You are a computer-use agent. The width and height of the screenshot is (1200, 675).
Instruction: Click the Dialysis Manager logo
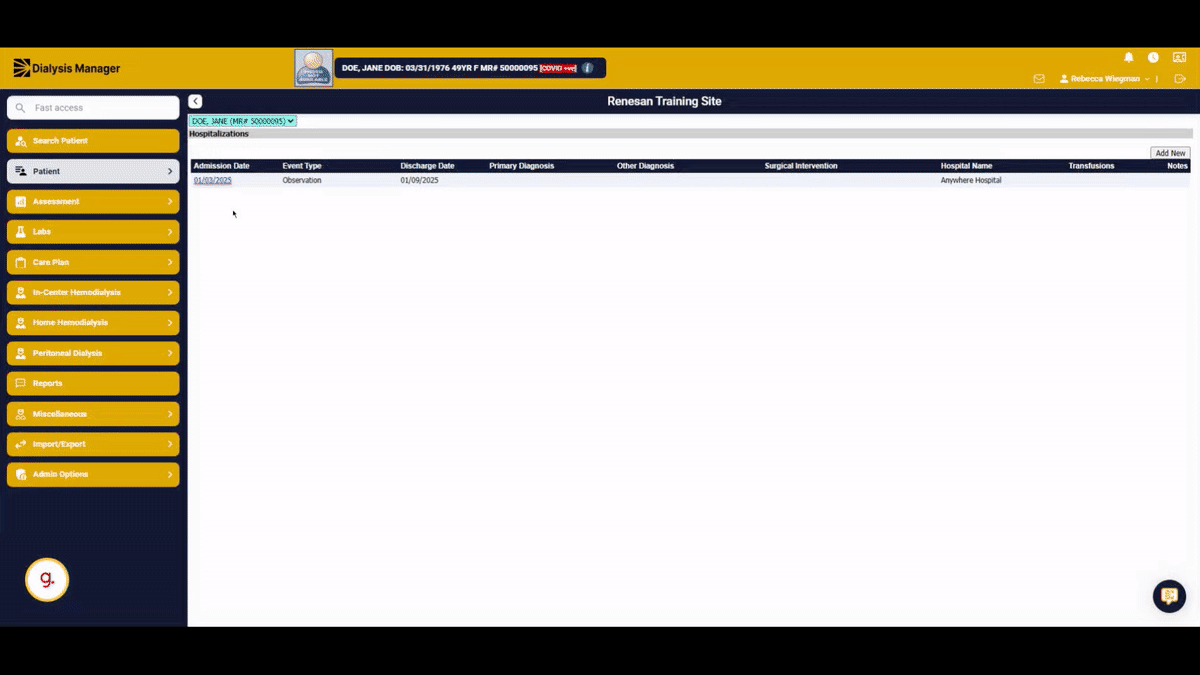click(x=66, y=68)
